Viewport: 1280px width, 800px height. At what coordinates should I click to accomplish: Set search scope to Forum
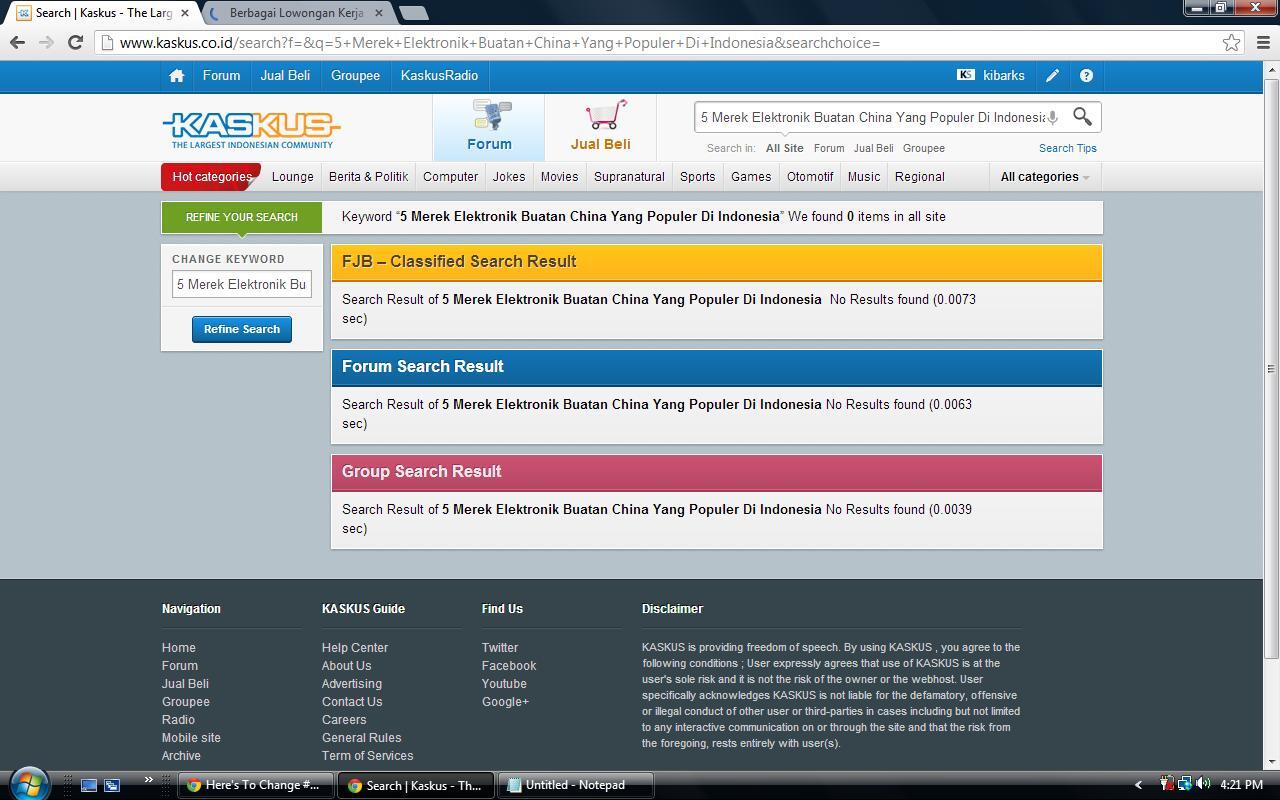(829, 148)
